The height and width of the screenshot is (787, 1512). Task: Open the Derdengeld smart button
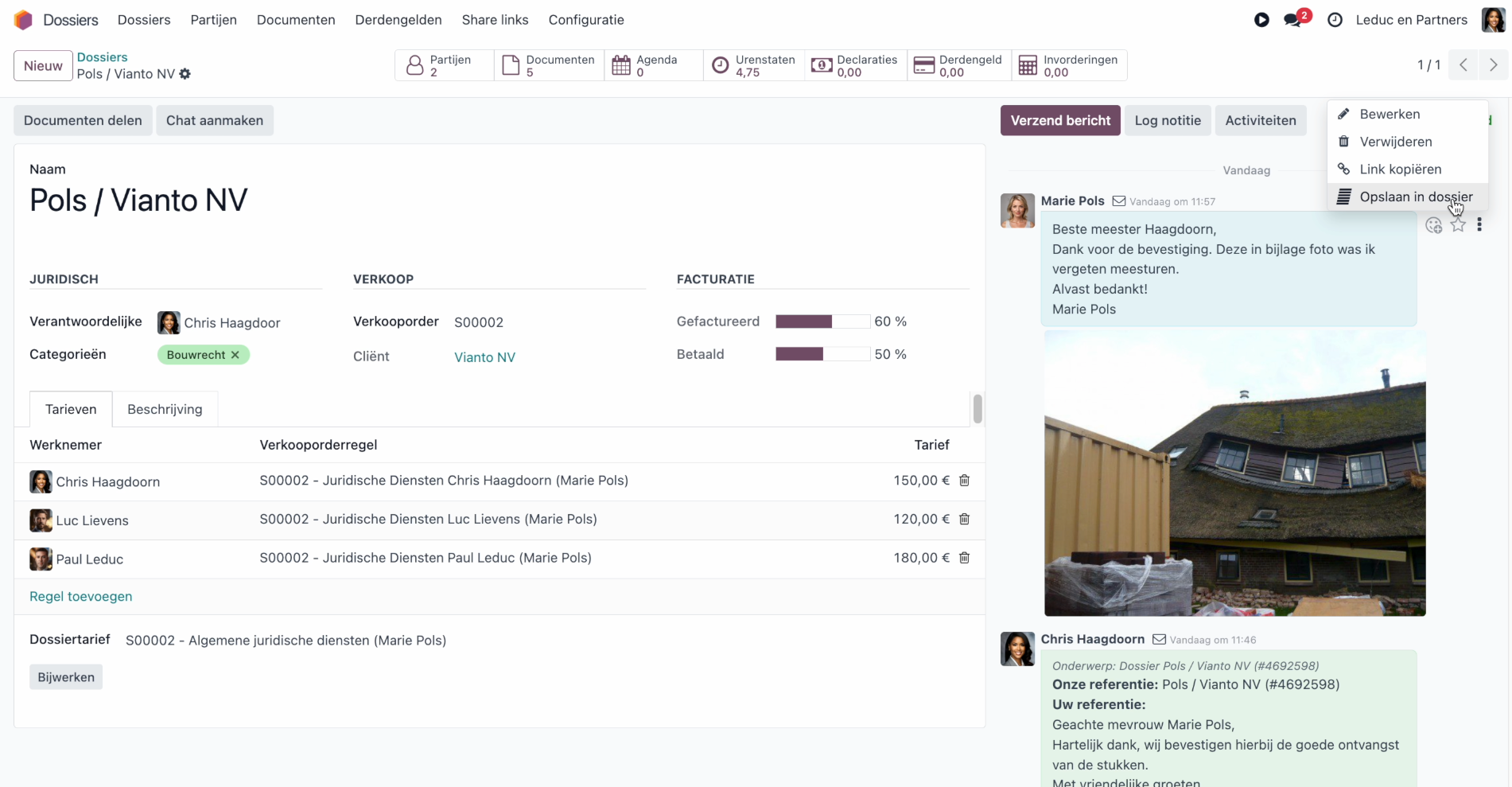[x=959, y=65]
